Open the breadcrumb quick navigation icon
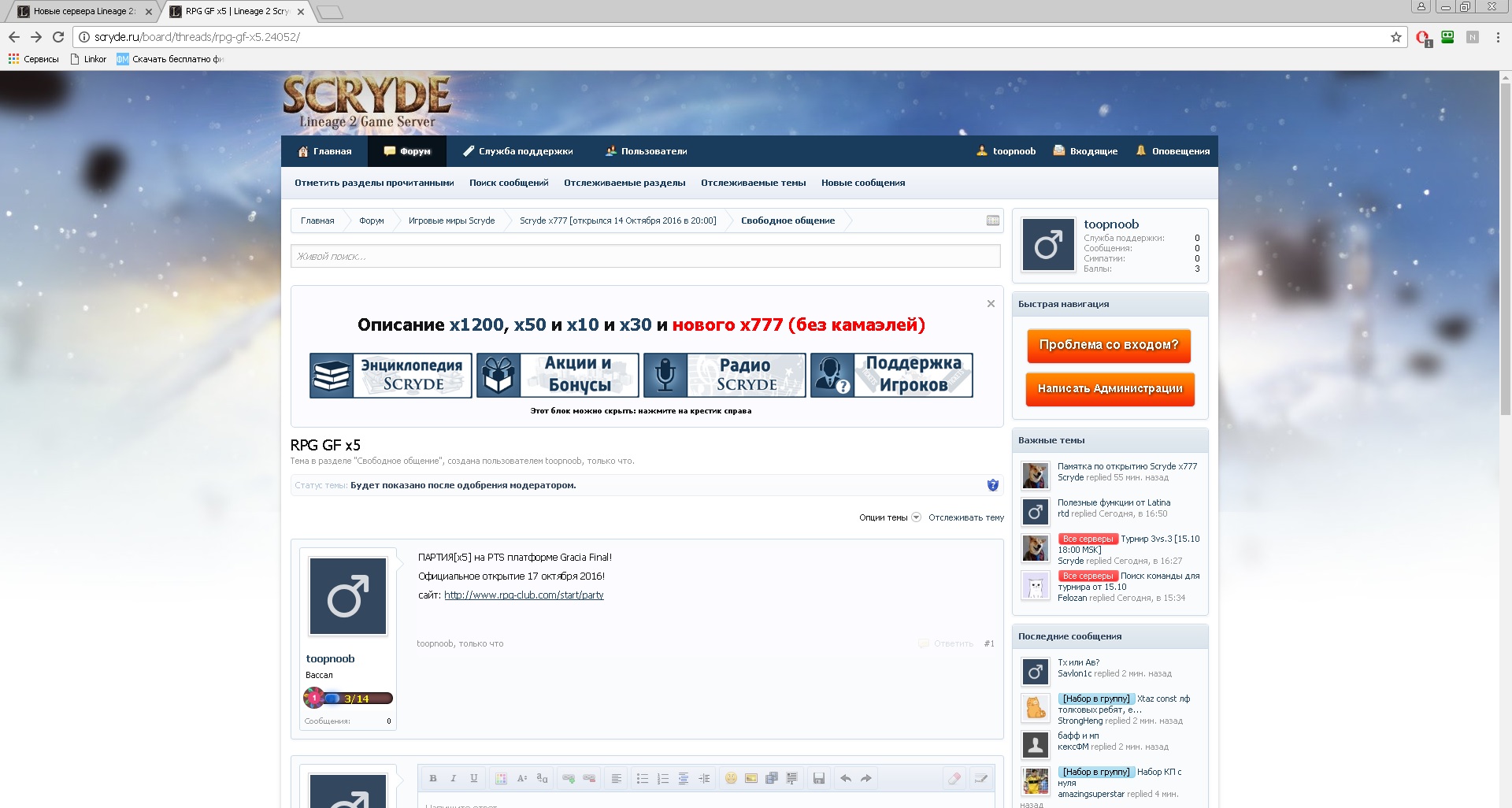Viewport: 1512px width, 808px height. coord(993,221)
